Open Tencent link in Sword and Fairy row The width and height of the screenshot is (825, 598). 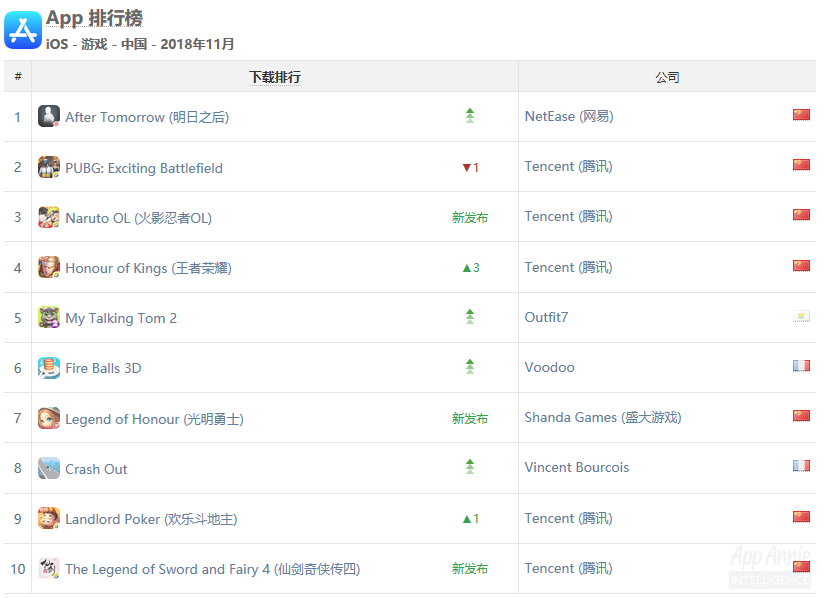[569, 568]
